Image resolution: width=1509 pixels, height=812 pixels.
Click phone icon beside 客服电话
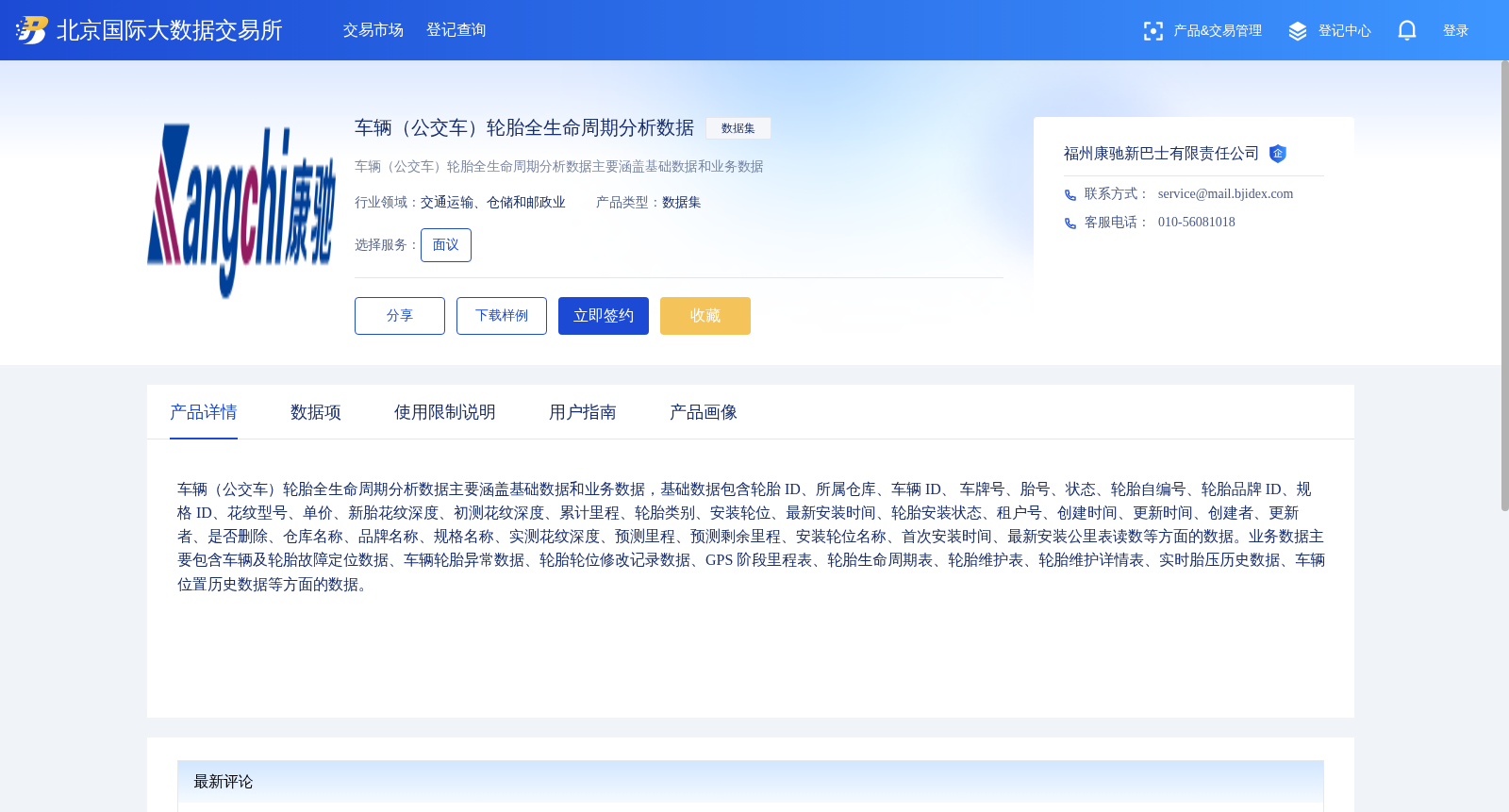coord(1070,224)
